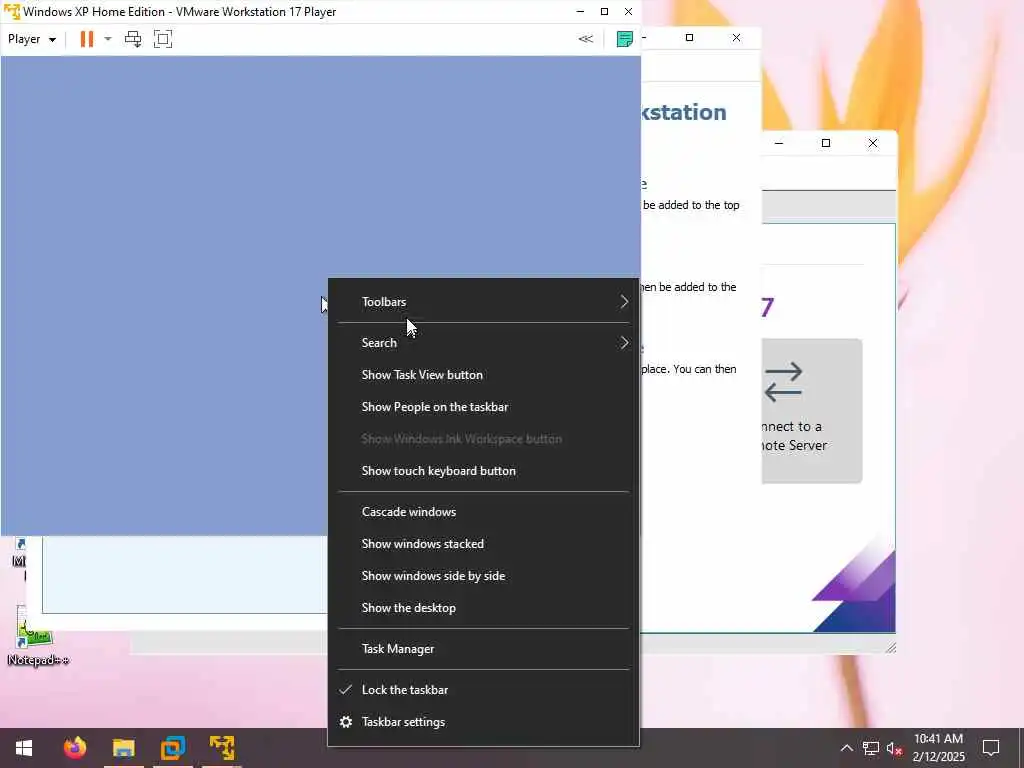Switch to VMware Workstation Player taskbar icon
Screen dimensions: 1024x768
click(173, 748)
